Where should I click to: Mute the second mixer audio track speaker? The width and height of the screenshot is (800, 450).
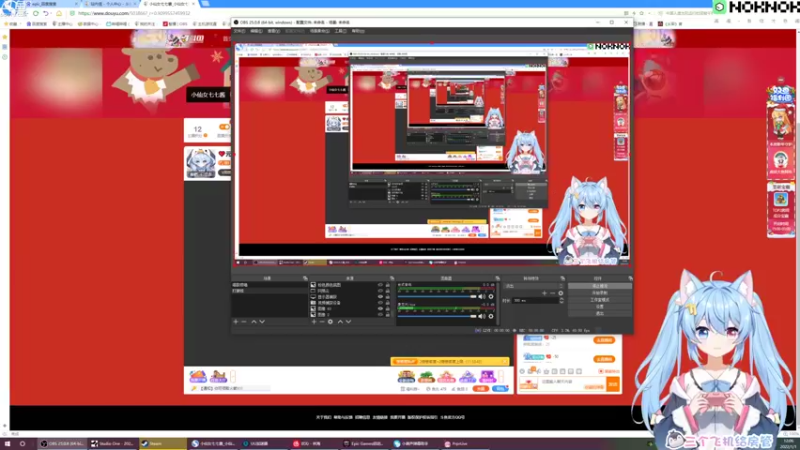tap(481, 316)
